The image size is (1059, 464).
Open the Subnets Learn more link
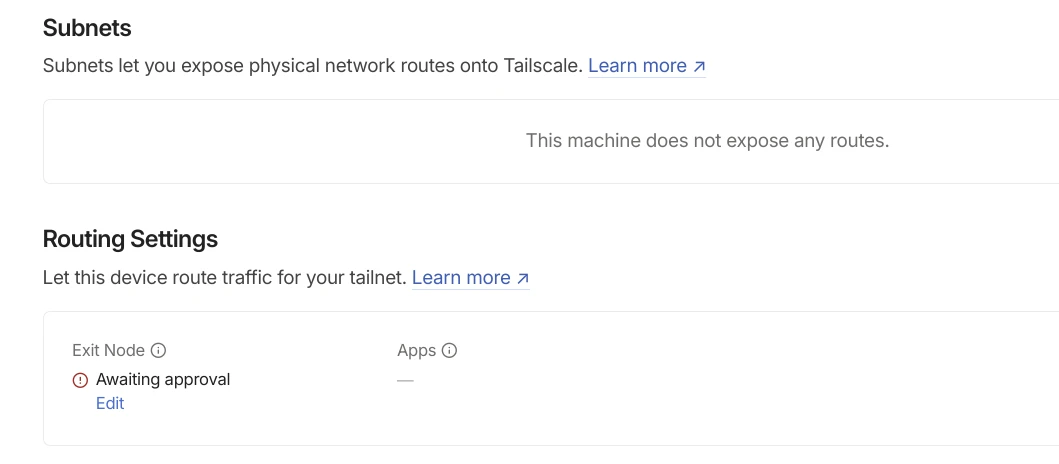click(637, 66)
